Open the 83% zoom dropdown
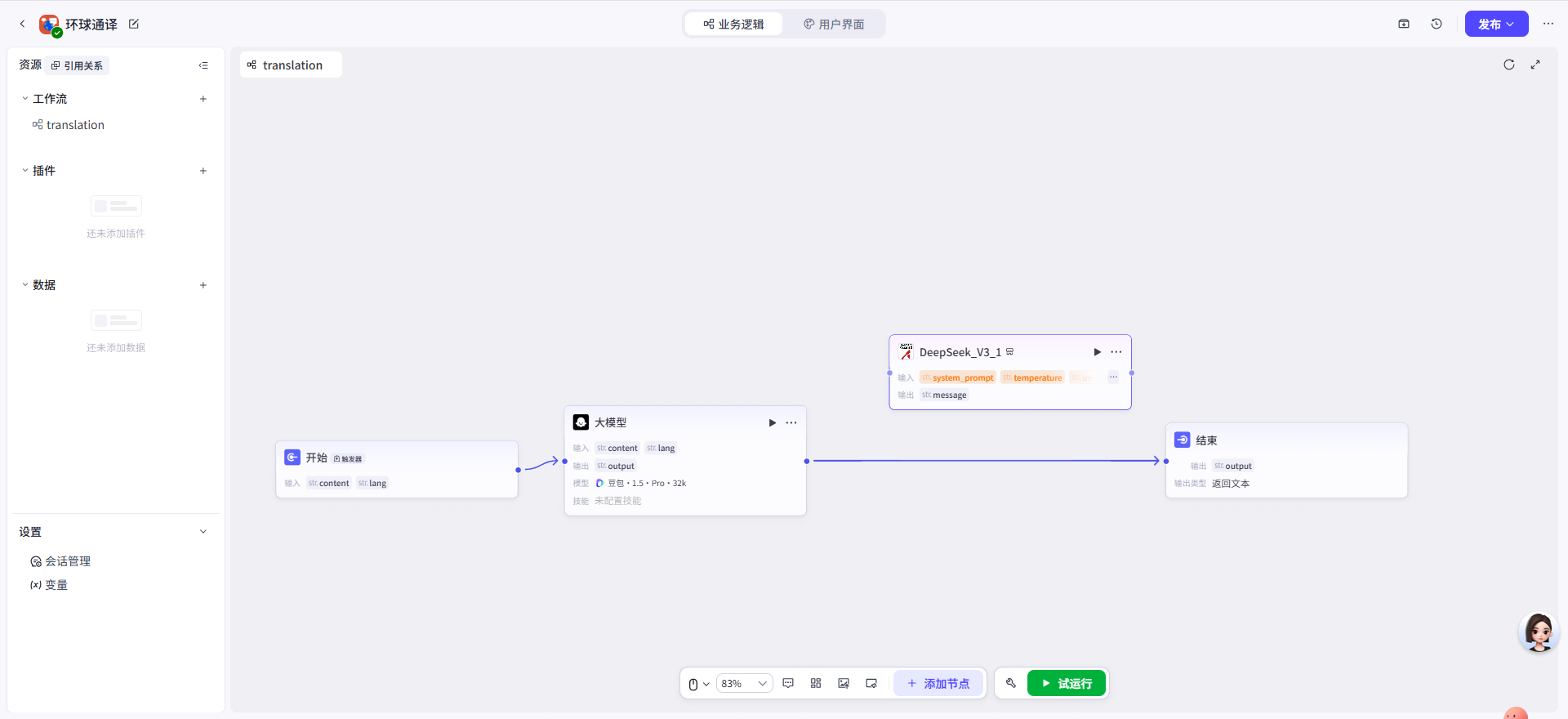1568x719 pixels. pyautogui.click(x=744, y=684)
